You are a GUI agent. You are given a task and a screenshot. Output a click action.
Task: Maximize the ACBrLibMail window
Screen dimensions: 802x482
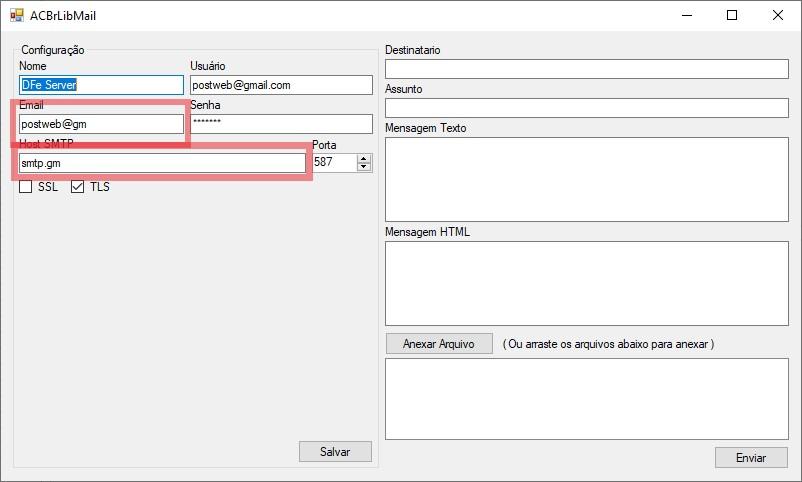point(732,15)
